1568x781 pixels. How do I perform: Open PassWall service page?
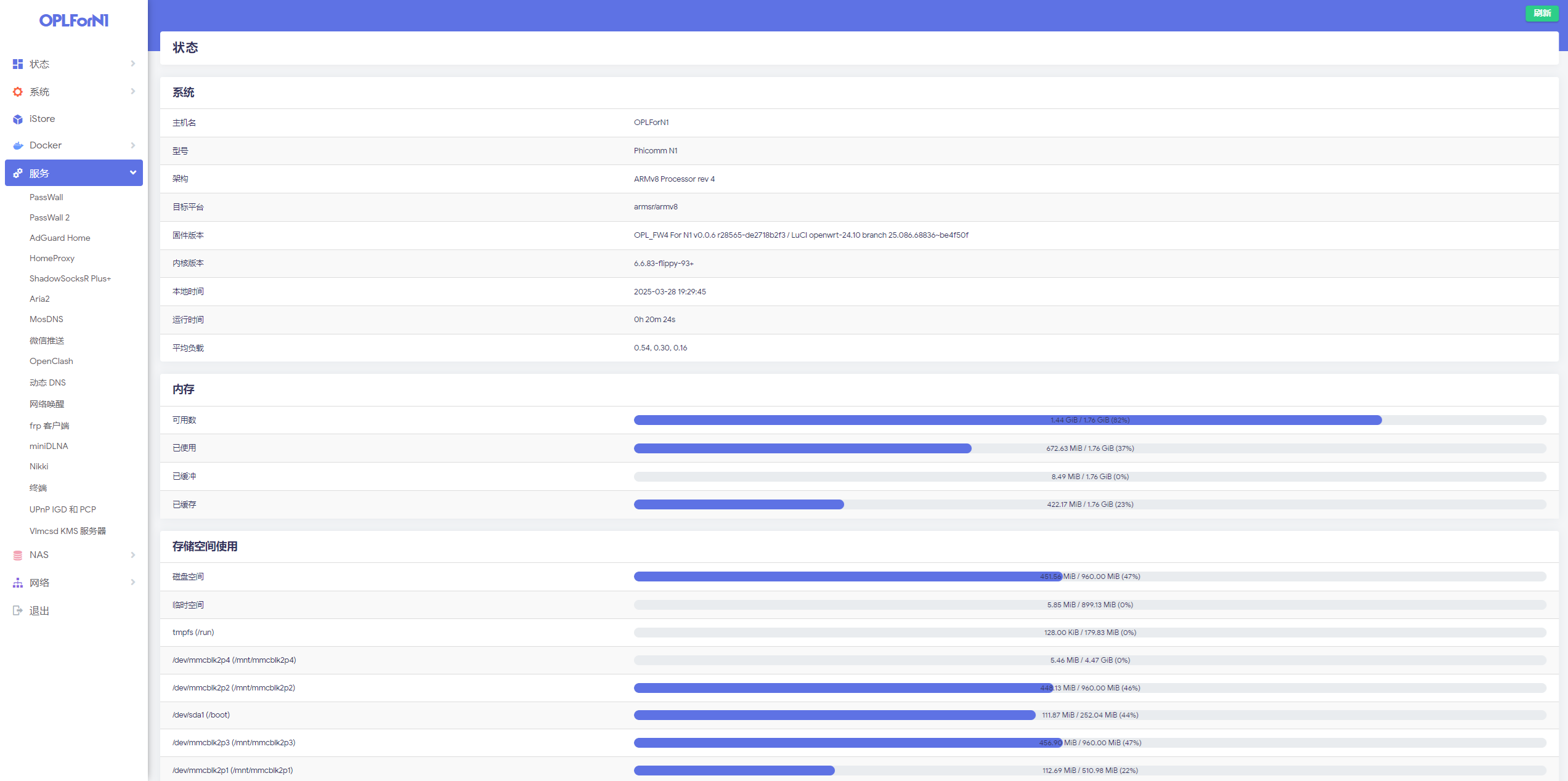click(x=46, y=197)
